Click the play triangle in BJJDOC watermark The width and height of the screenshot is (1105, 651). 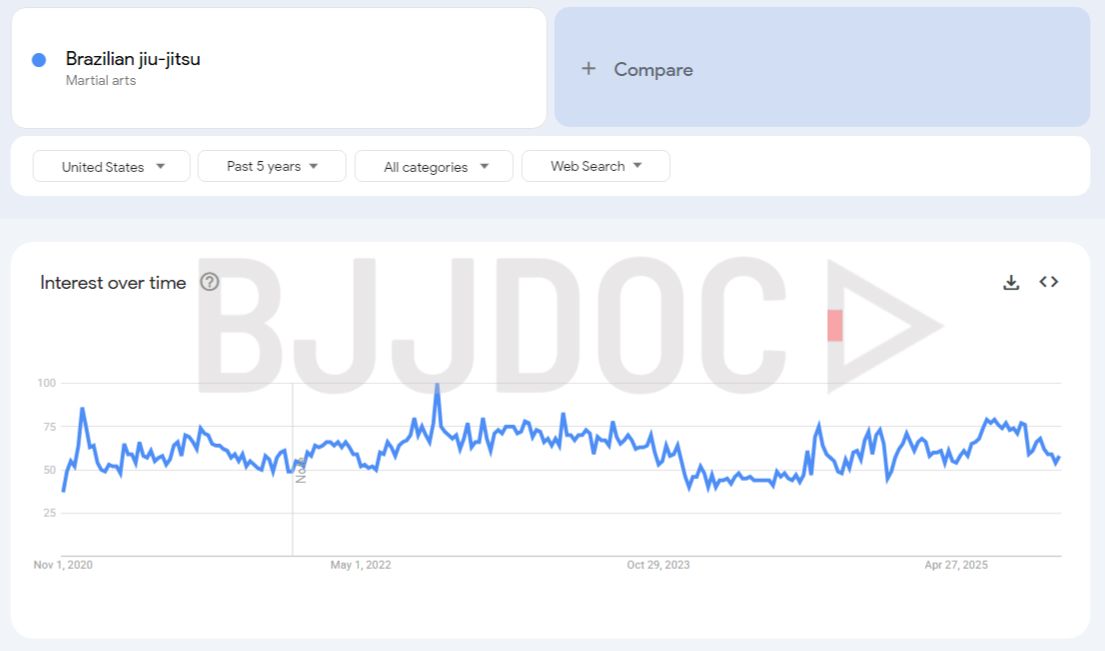pos(880,325)
